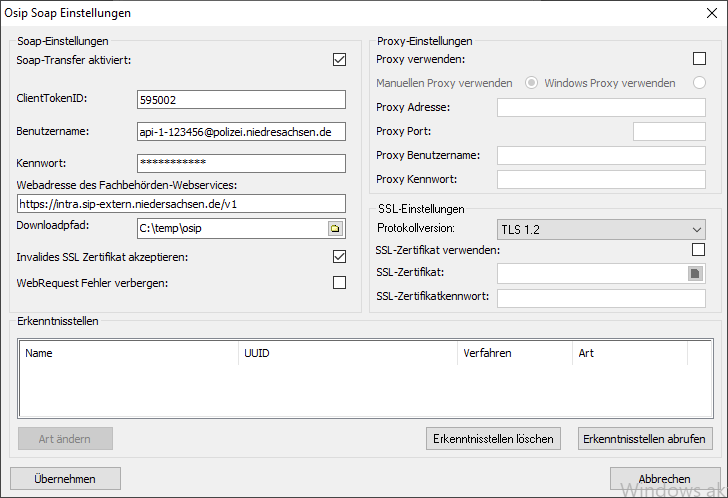Viewport: 728px width, 498px height.
Task: Click the SSL-Zertifikat file browse icon
Action: [695, 273]
